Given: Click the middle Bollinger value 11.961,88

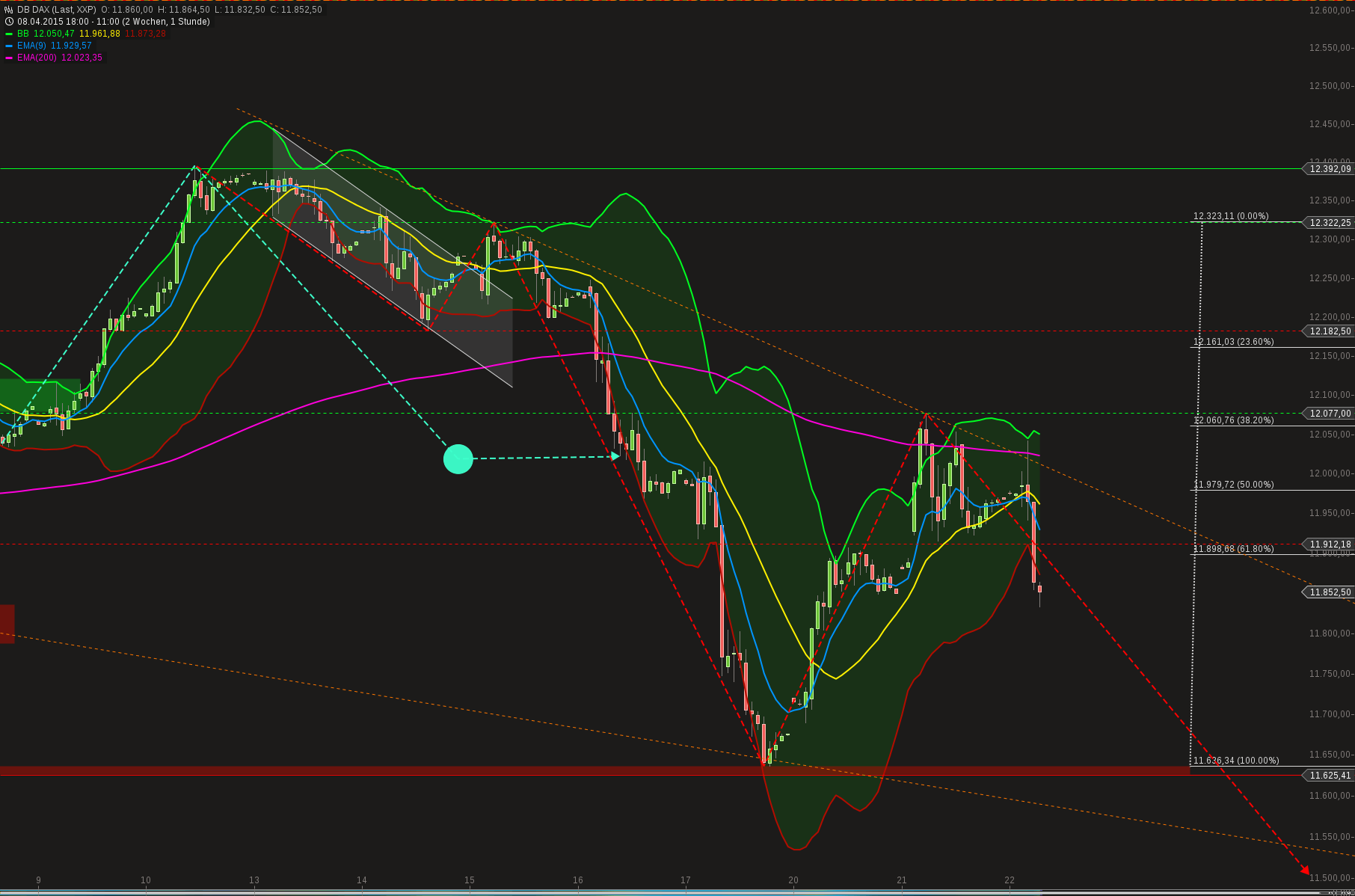Looking at the screenshot, I should click(x=100, y=34).
